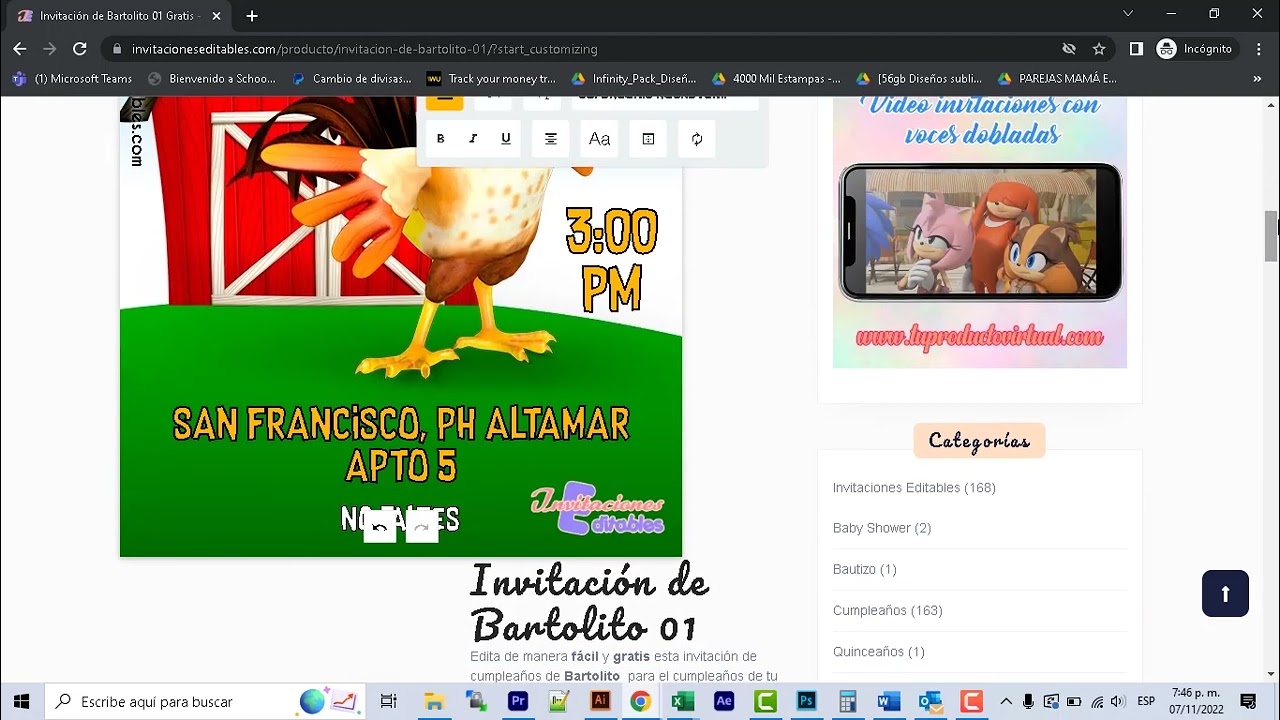Open the notification center icon
Screen dimensions: 1280x720
1248,701
